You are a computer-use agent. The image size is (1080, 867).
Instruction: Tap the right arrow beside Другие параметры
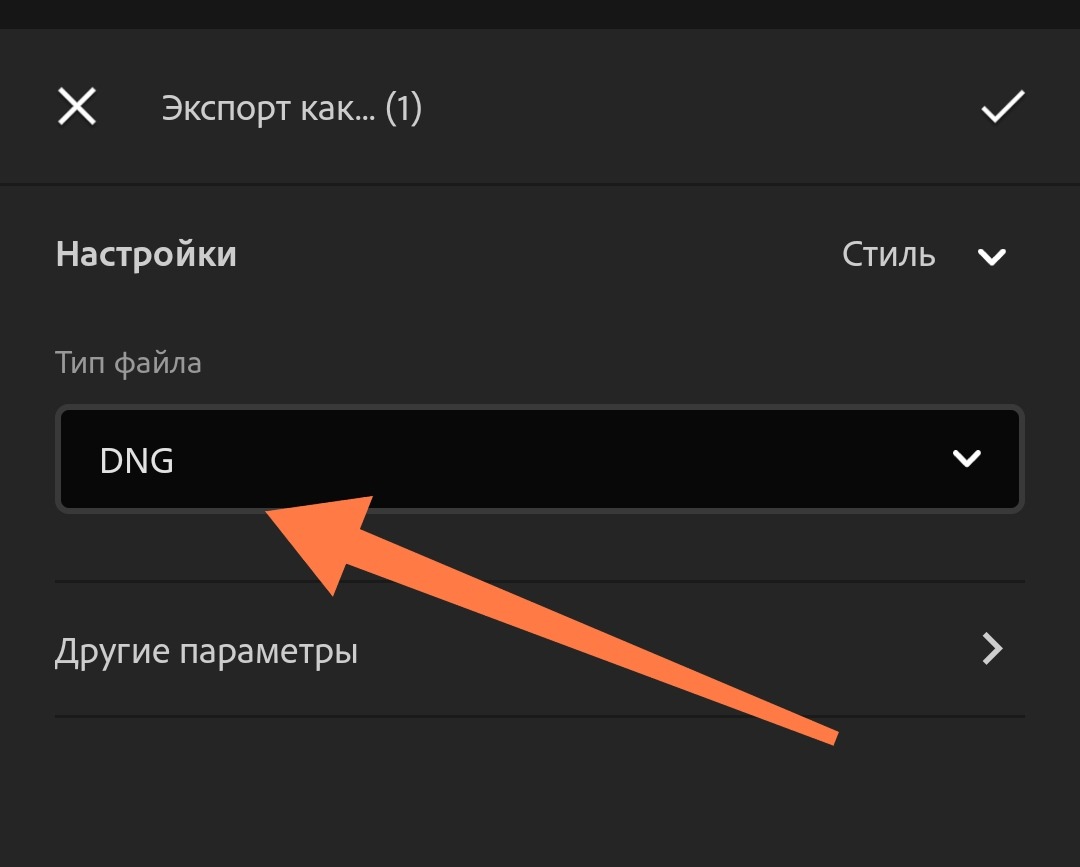pyautogui.click(x=992, y=649)
